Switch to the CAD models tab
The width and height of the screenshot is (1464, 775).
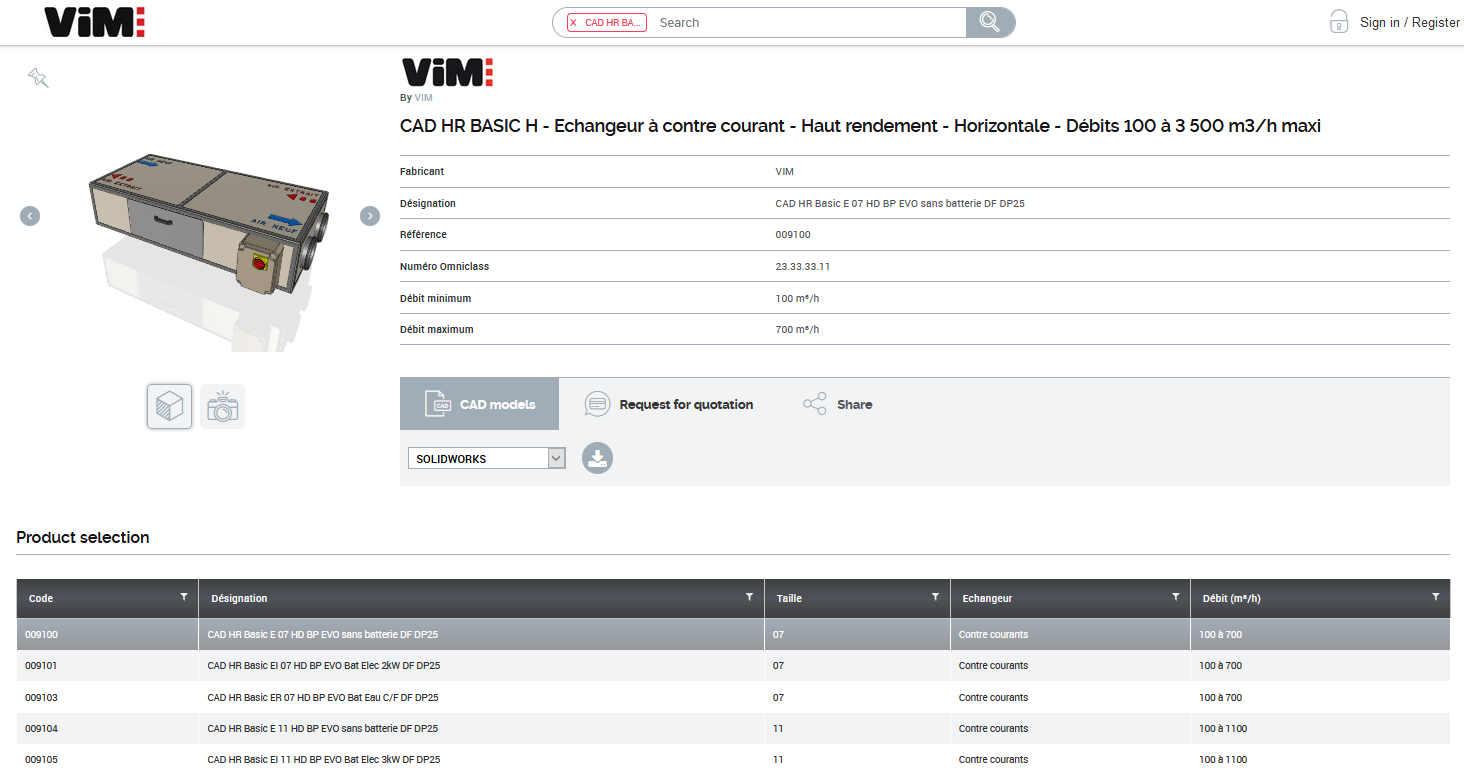tap(480, 404)
